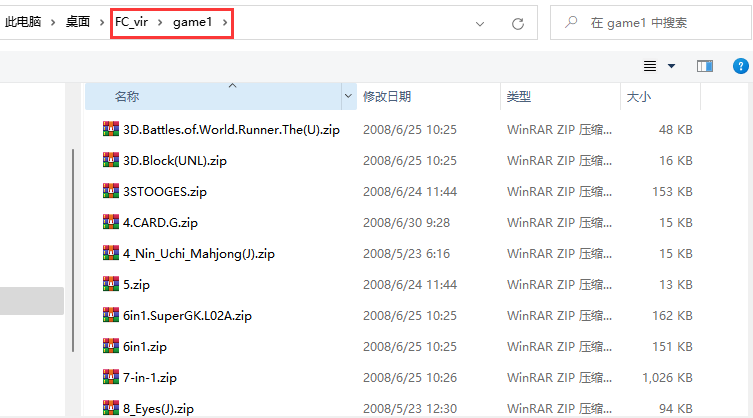Click file name 4.CARD.G.zip
Image resolution: width=753 pixels, height=418 pixels.
(160, 222)
